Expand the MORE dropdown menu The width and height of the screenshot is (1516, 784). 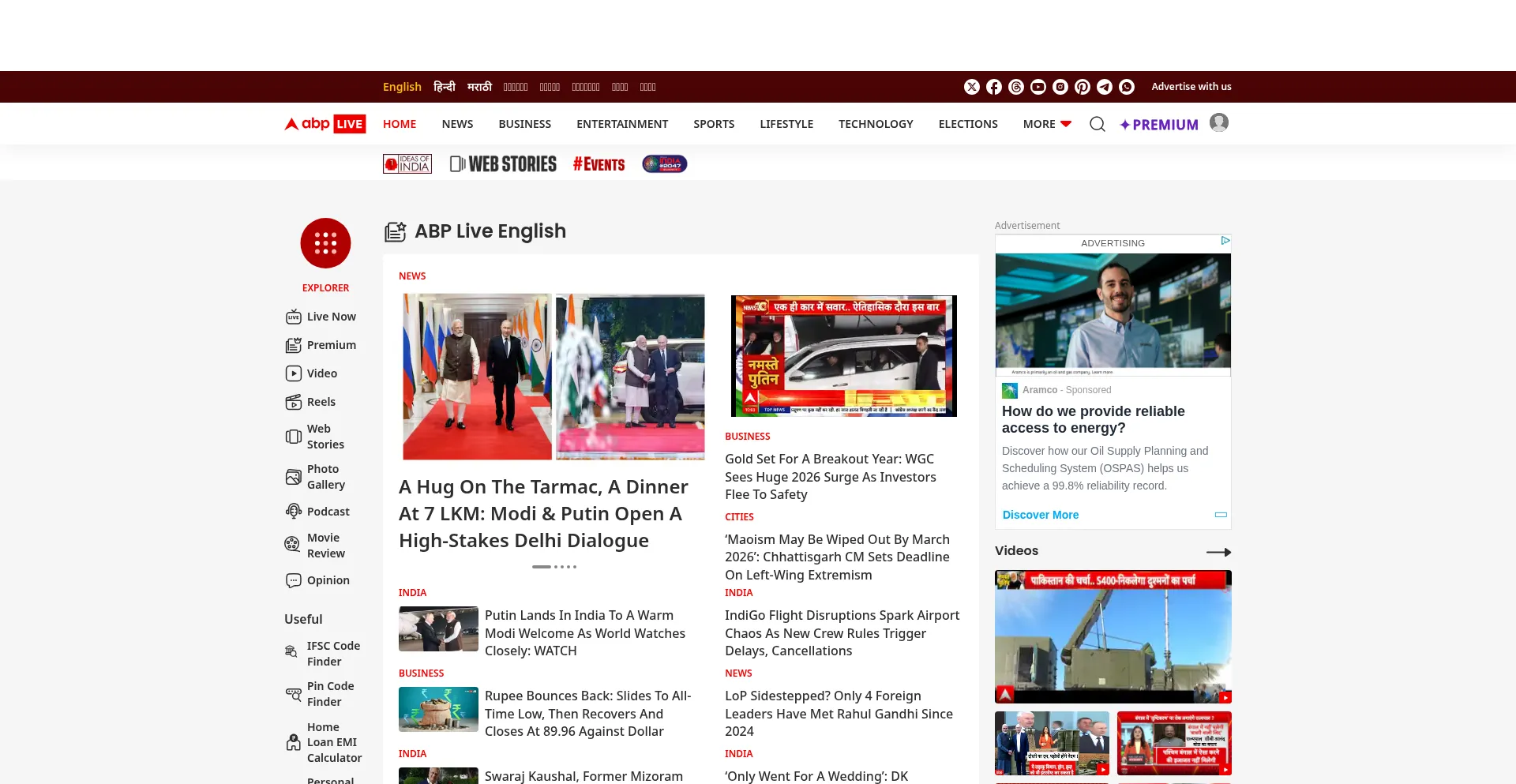tap(1047, 124)
